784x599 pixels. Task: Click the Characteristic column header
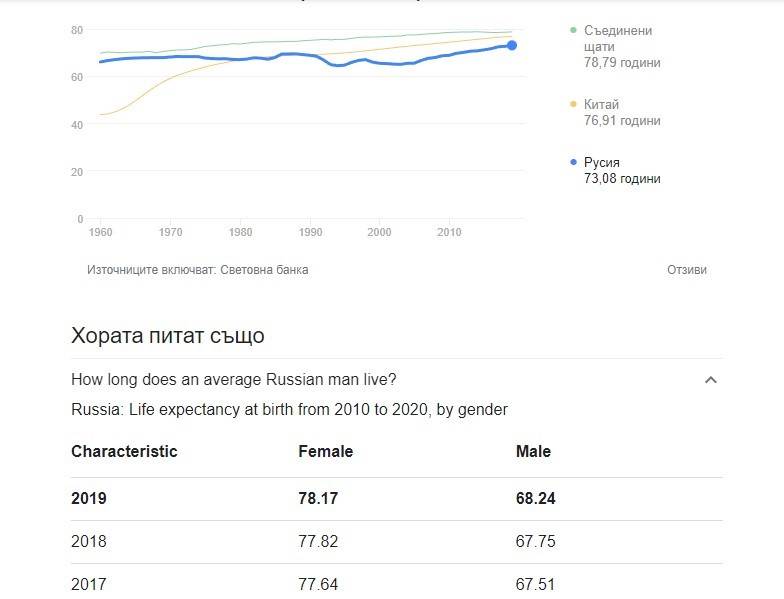coord(124,452)
